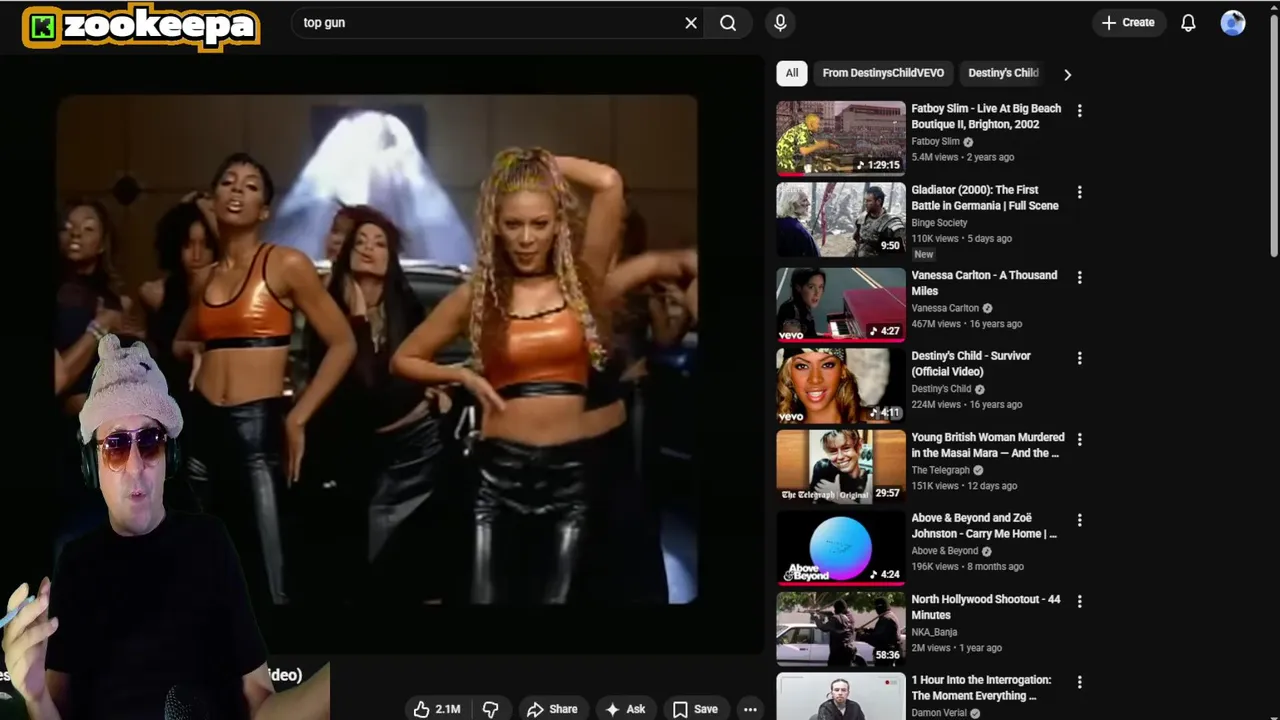Open the 1 Hour Into the Interrogation thumbnail
1280x720 pixels.
click(x=841, y=697)
